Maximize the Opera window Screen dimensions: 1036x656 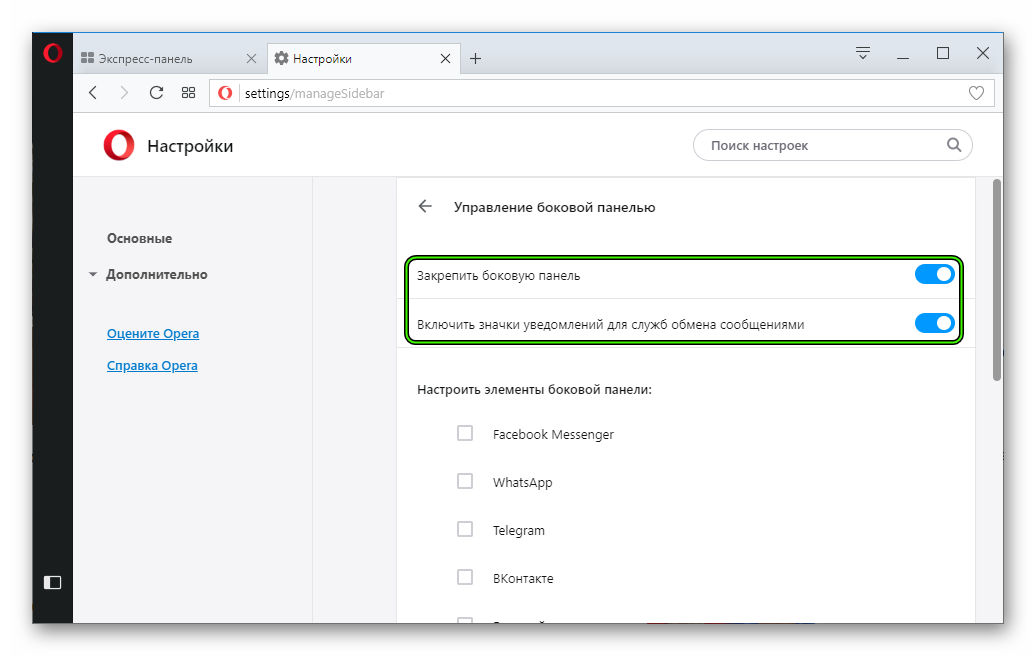(943, 53)
